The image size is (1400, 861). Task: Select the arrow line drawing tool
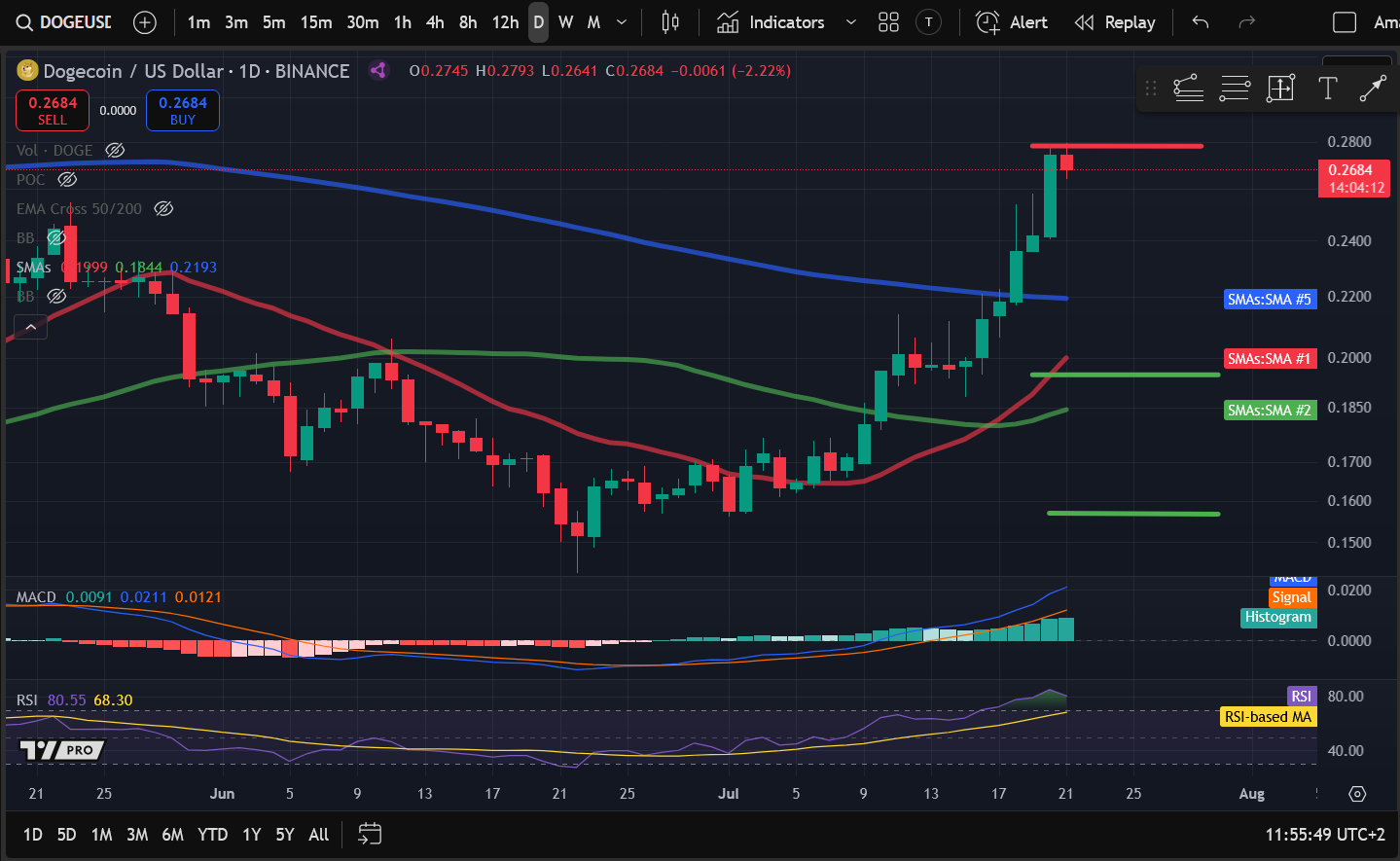tap(1373, 89)
